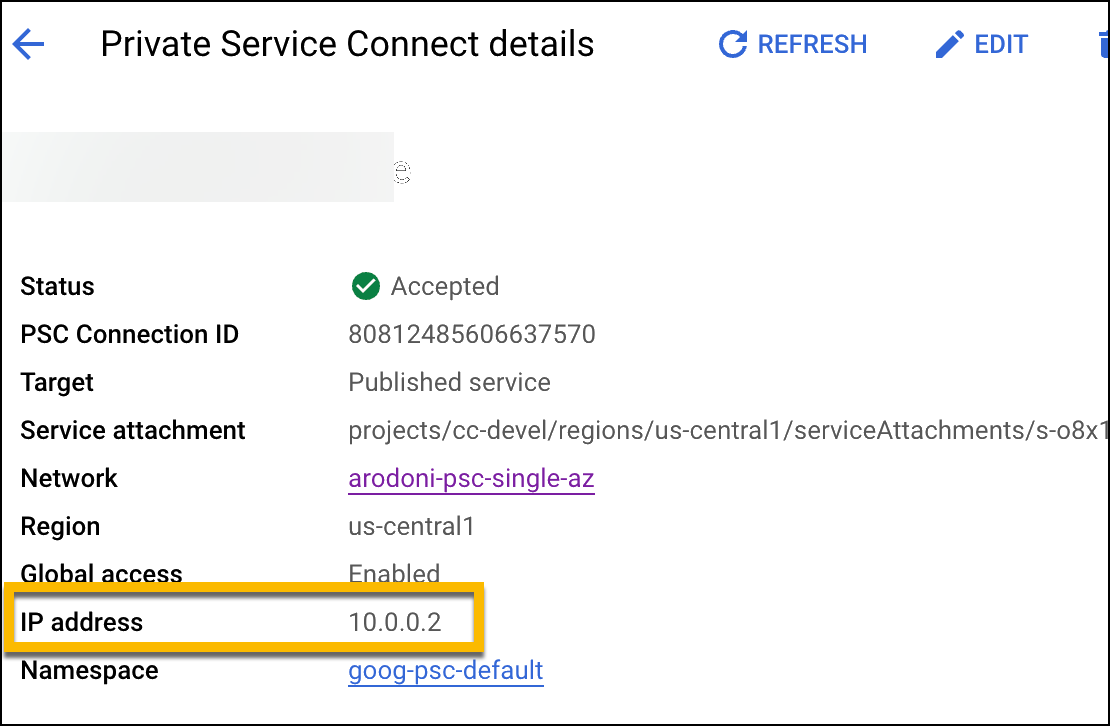
Task: Click the Enabled global access value
Action: pyautogui.click(x=394, y=574)
